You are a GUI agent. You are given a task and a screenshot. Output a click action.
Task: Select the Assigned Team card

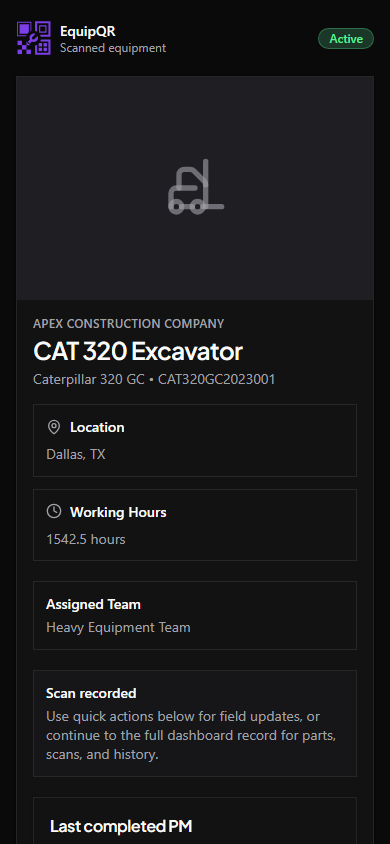195,615
